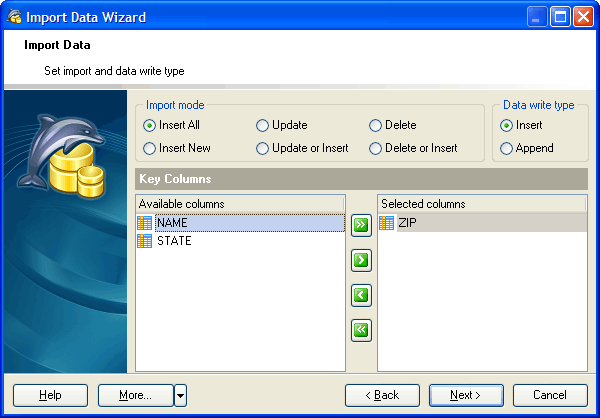Click the ZIP column table icon

coord(387,223)
